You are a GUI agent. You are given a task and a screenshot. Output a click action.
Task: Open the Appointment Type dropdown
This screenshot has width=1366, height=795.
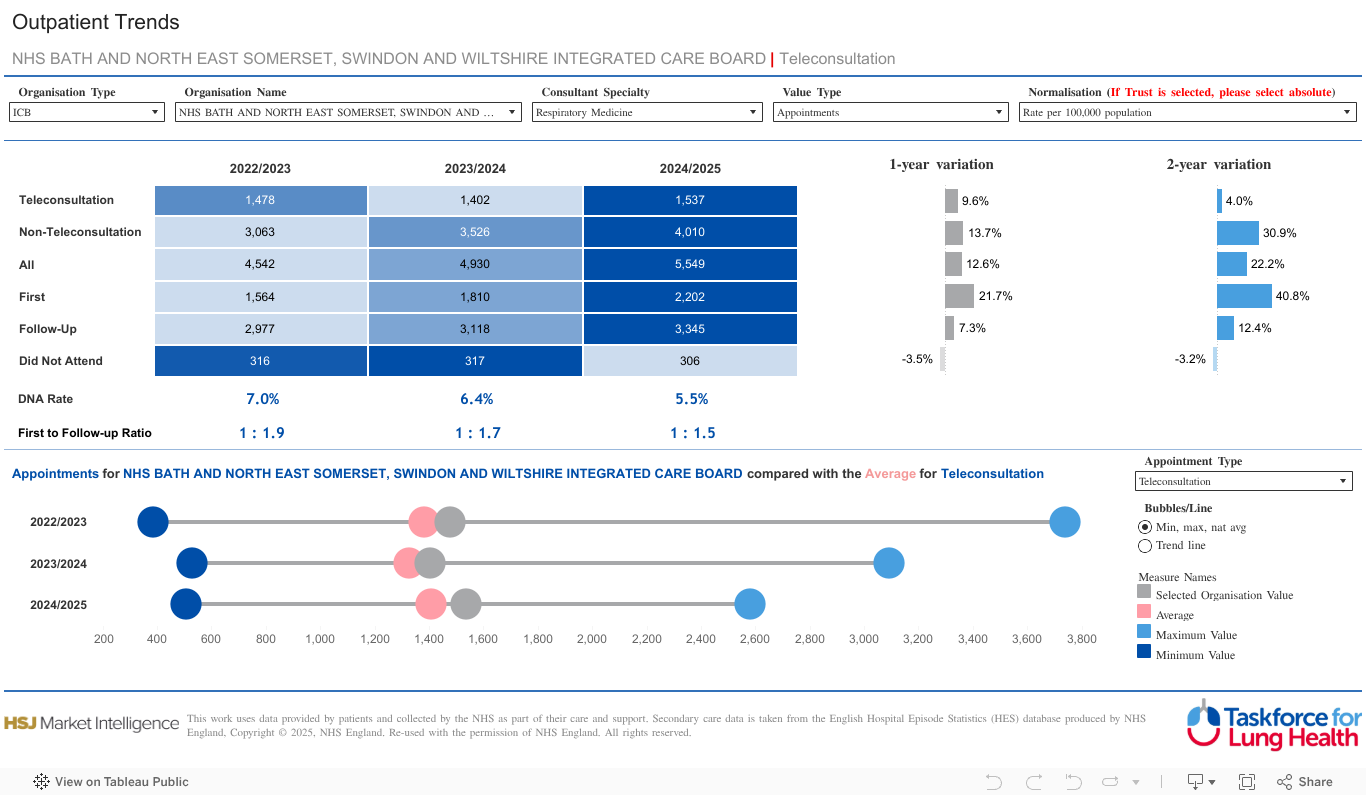click(1244, 482)
